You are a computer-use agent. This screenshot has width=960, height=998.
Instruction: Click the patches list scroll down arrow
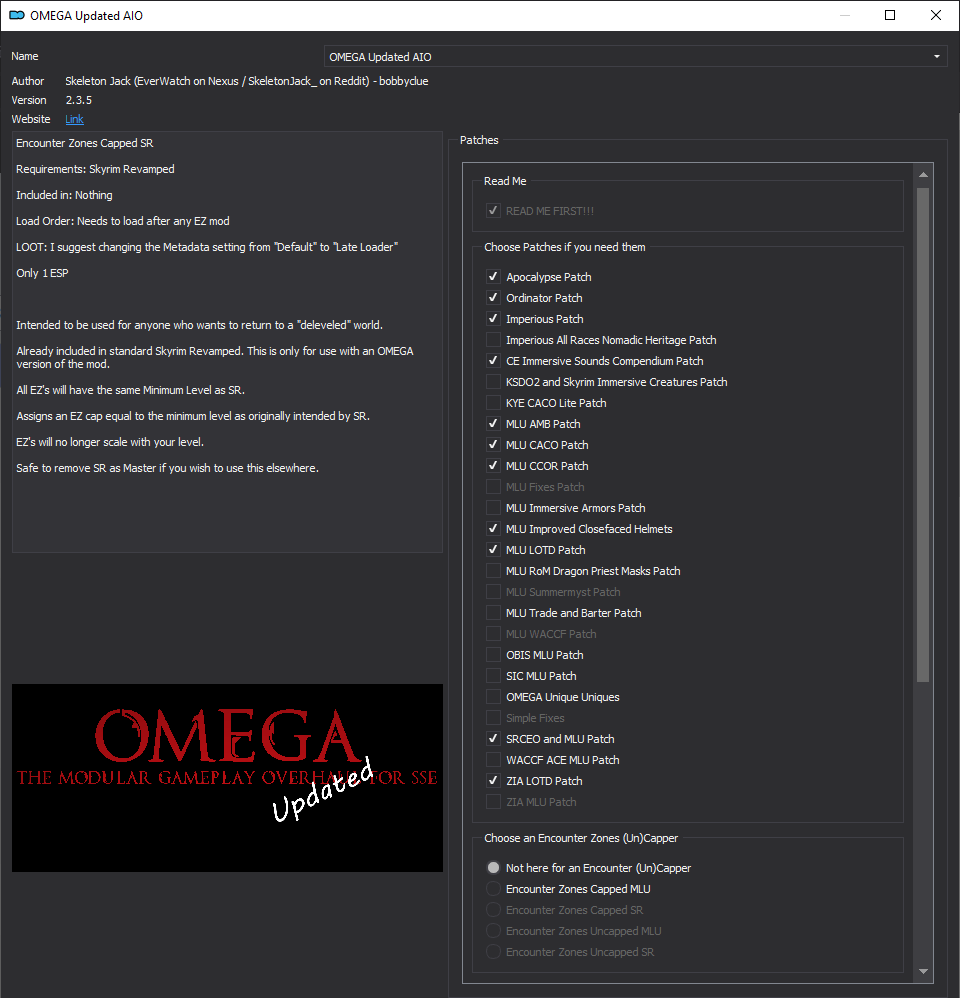923,971
